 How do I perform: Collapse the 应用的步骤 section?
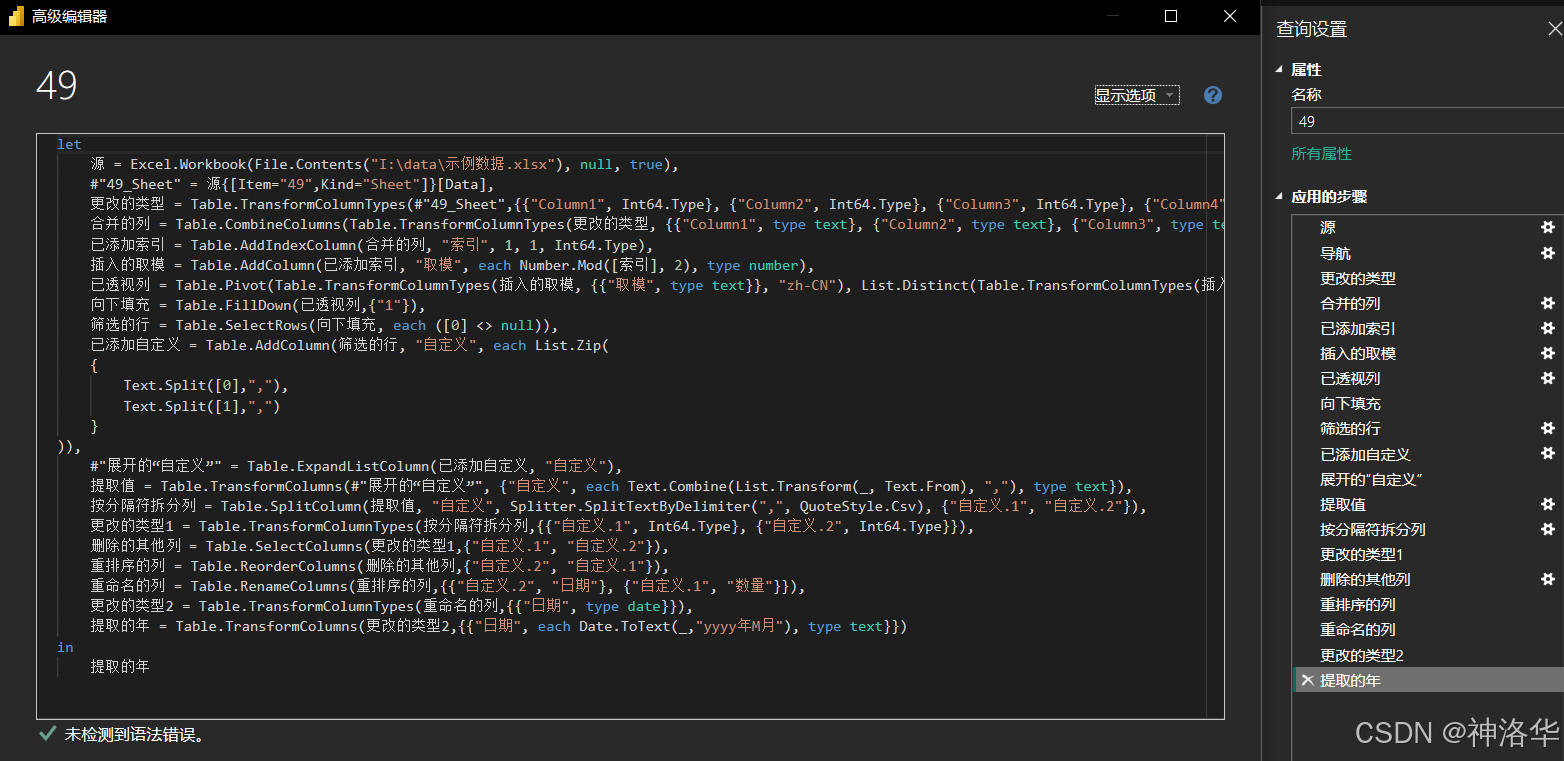pyautogui.click(x=1279, y=197)
